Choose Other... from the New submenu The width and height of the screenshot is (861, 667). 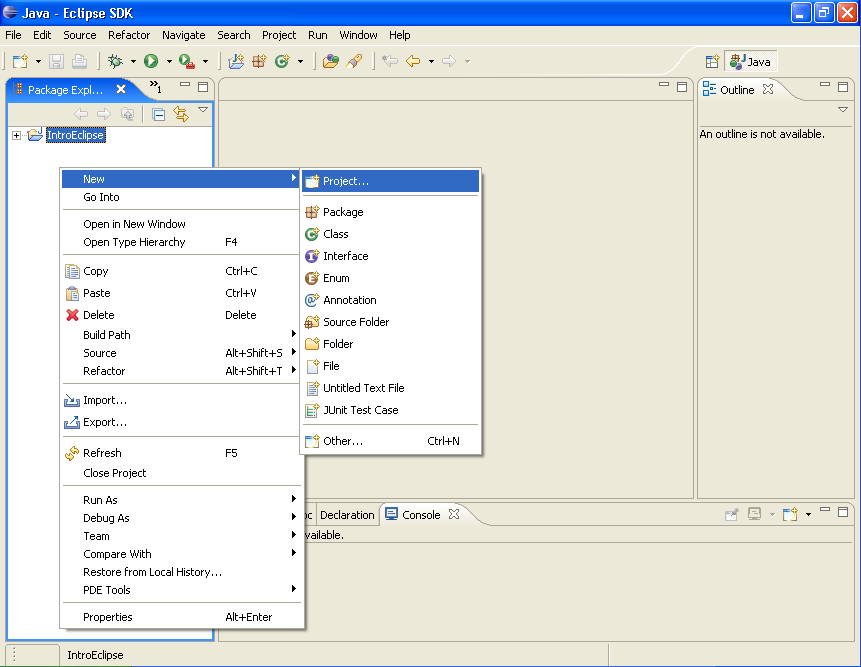pos(390,441)
